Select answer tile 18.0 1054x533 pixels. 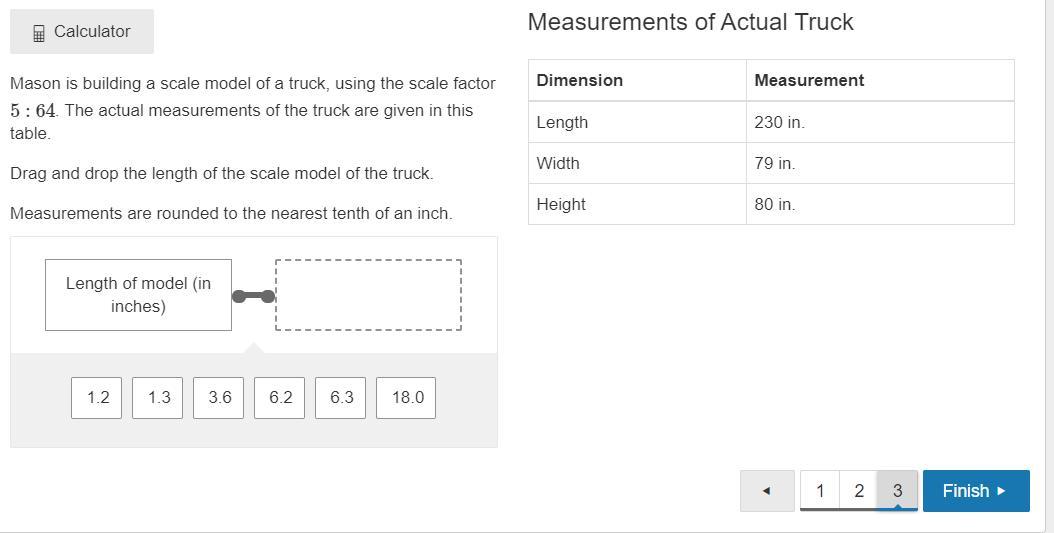coord(406,398)
